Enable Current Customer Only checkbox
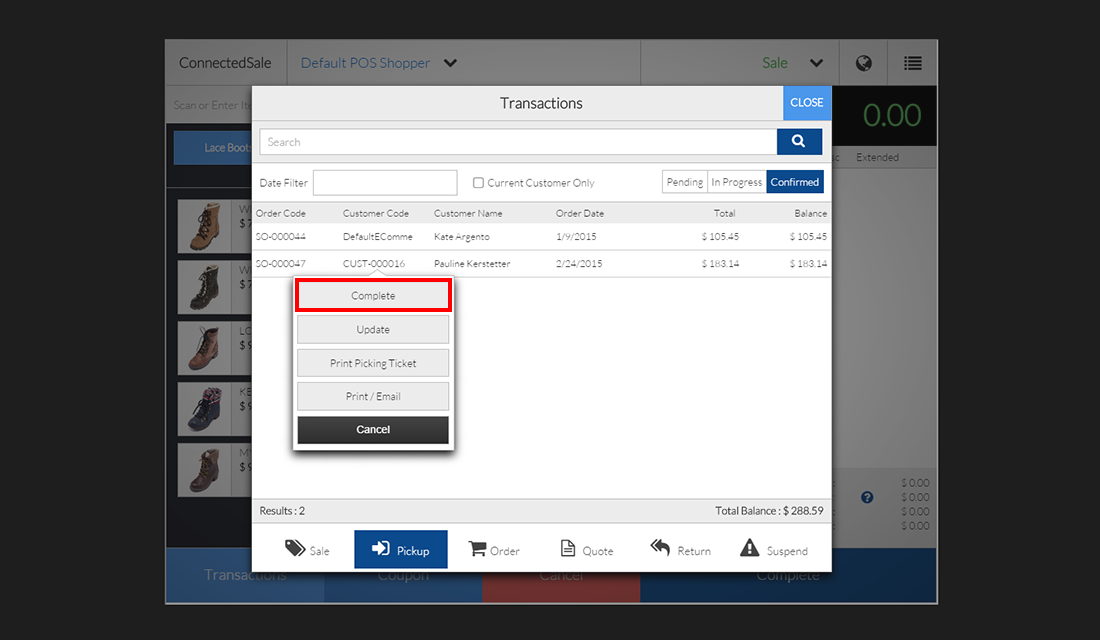The image size is (1100, 640). (479, 183)
